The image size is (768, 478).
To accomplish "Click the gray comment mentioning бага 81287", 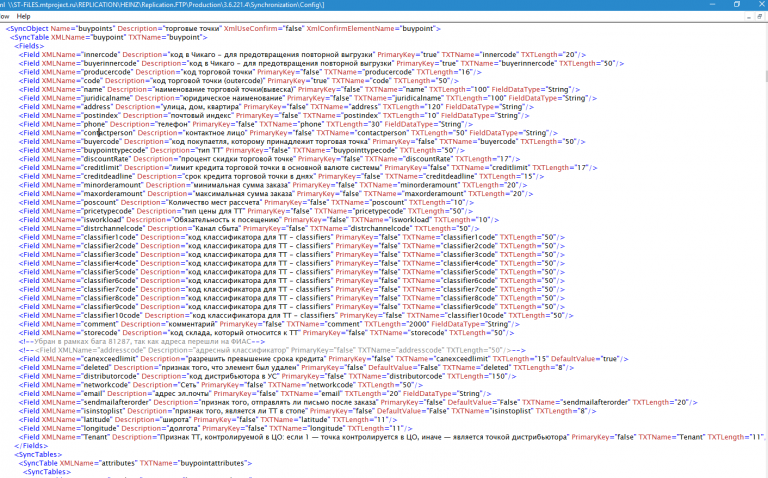I will point(142,341).
